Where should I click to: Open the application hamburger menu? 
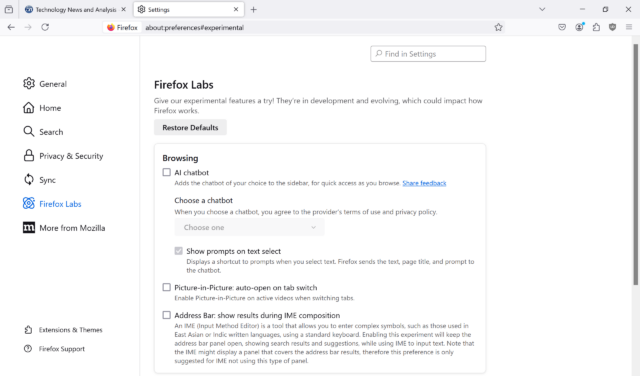click(x=629, y=27)
